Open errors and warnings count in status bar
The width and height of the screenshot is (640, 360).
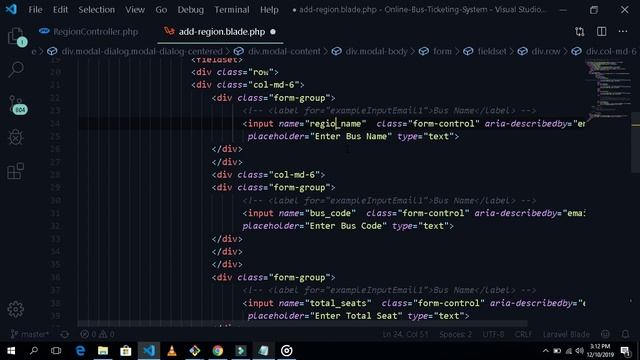[x=98, y=334]
